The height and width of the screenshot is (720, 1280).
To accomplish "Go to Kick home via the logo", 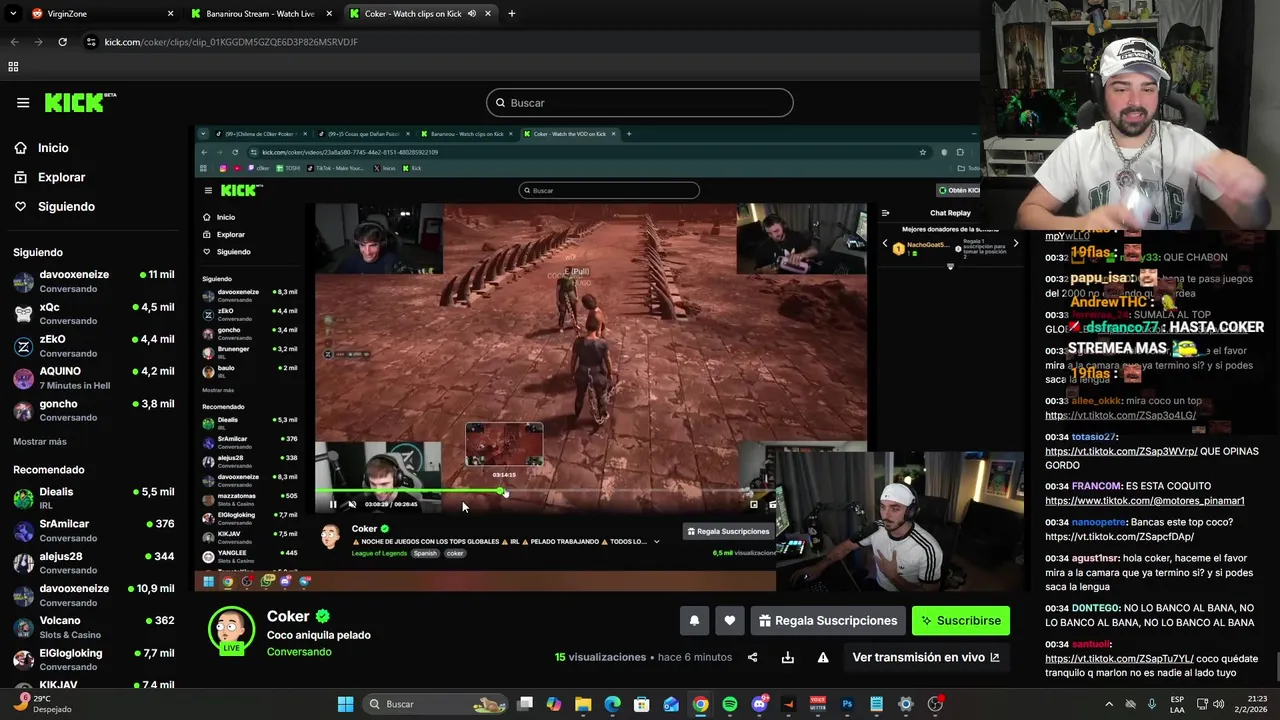I will (x=79, y=102).
